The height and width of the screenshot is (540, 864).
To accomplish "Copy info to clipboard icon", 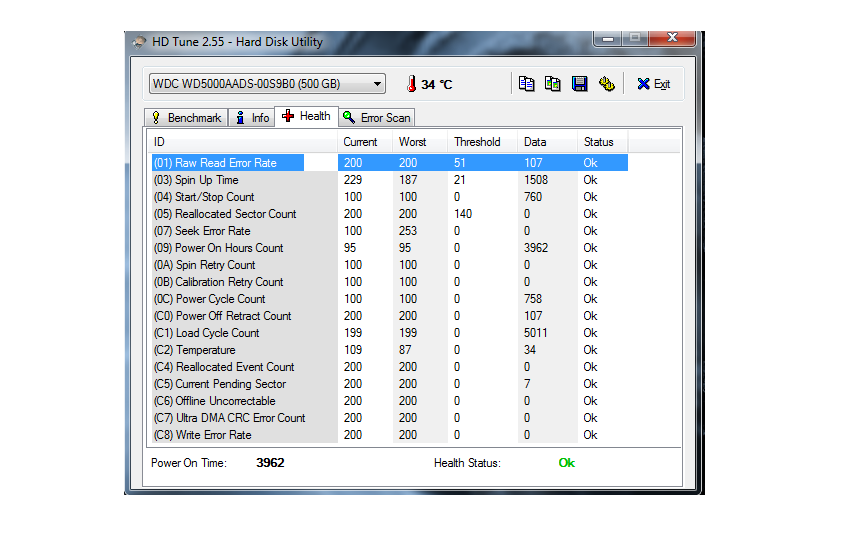I will click(x=526, y=84).
